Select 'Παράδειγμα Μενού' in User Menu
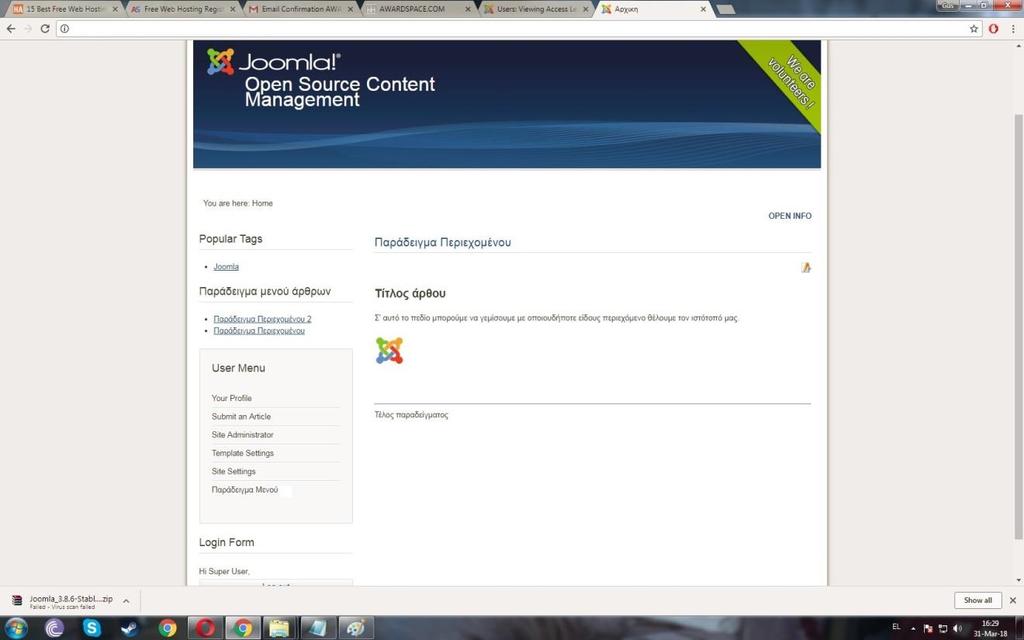1024x640 pixels. click(x=245, y=489)
